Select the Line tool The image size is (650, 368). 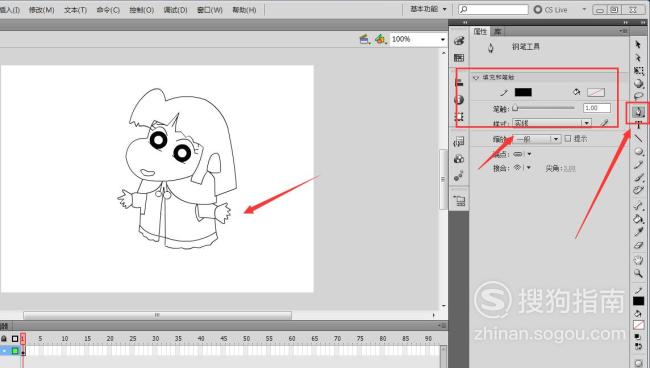tap(638, 138)
